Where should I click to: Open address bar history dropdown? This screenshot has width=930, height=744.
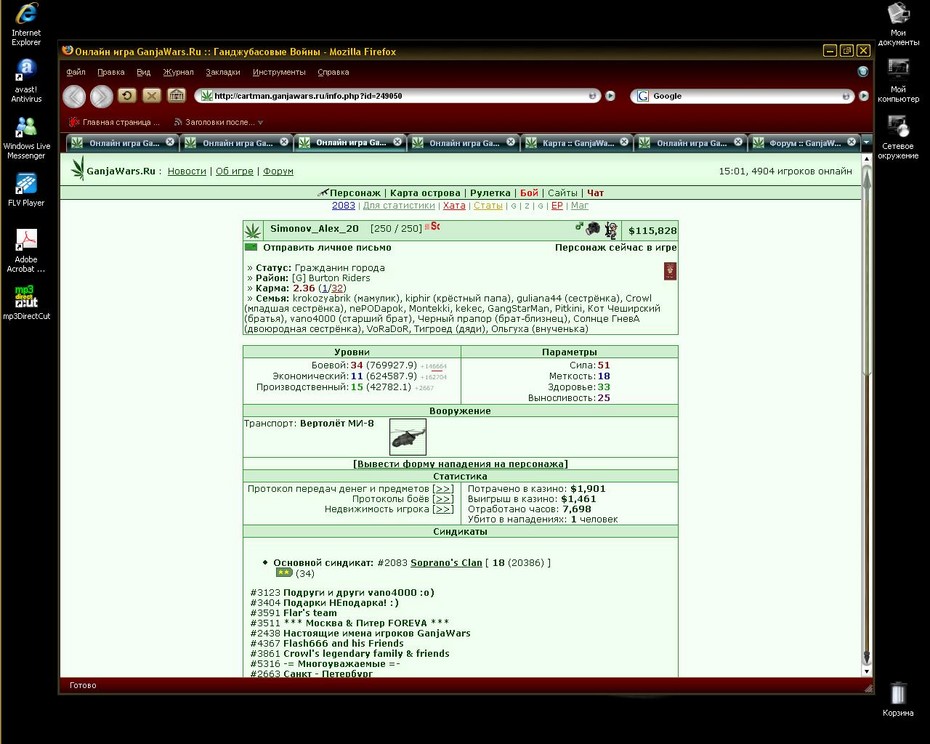coord(593,96)
